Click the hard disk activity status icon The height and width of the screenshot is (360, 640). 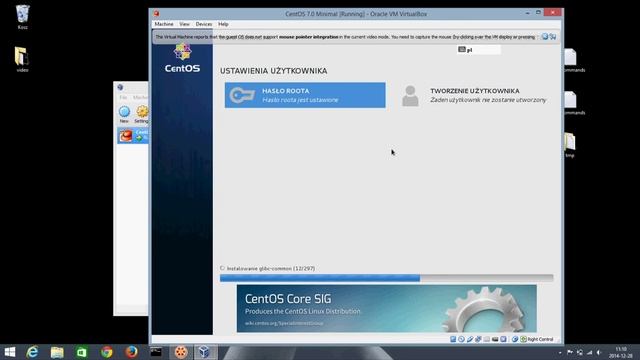click(x=453, y=339)
